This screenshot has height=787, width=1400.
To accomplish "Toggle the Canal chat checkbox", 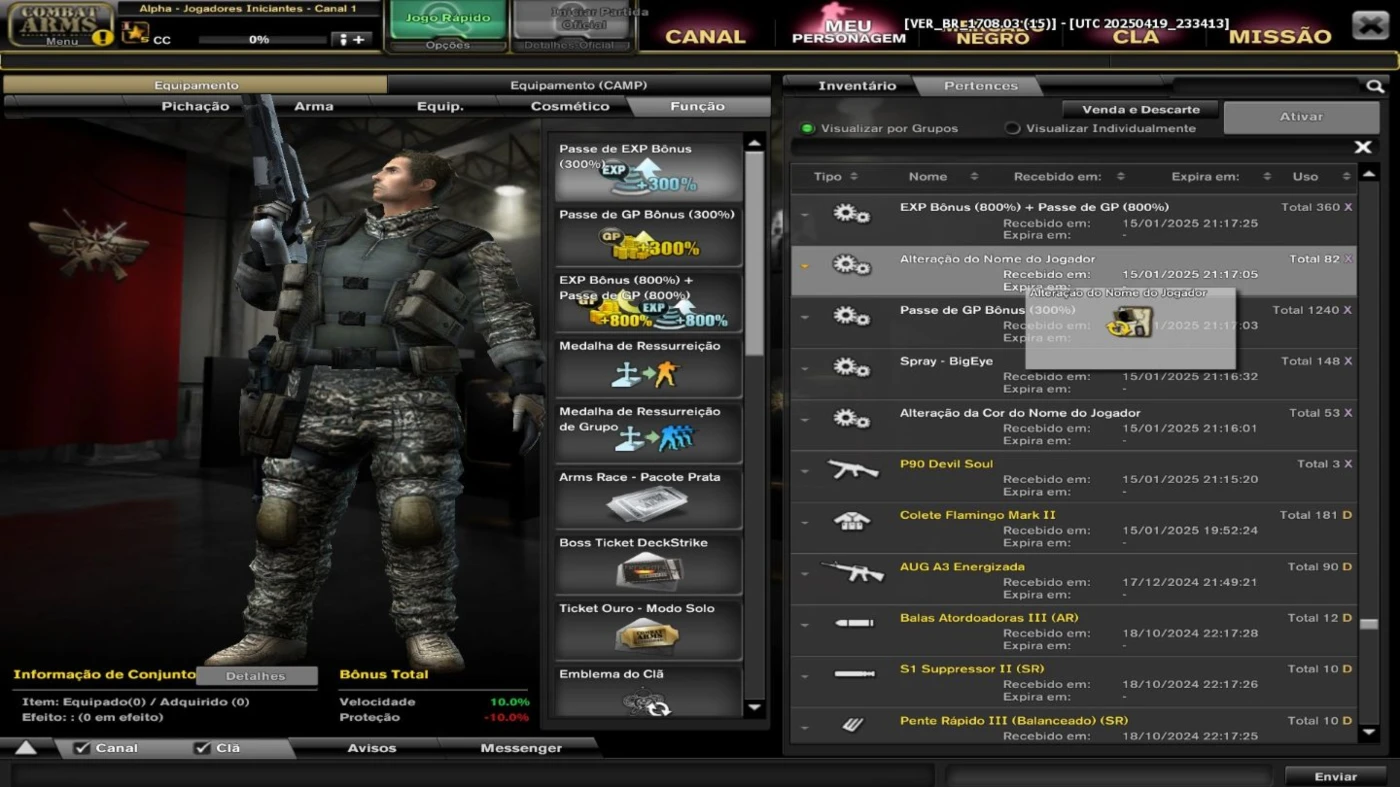I will click(82, 748).
